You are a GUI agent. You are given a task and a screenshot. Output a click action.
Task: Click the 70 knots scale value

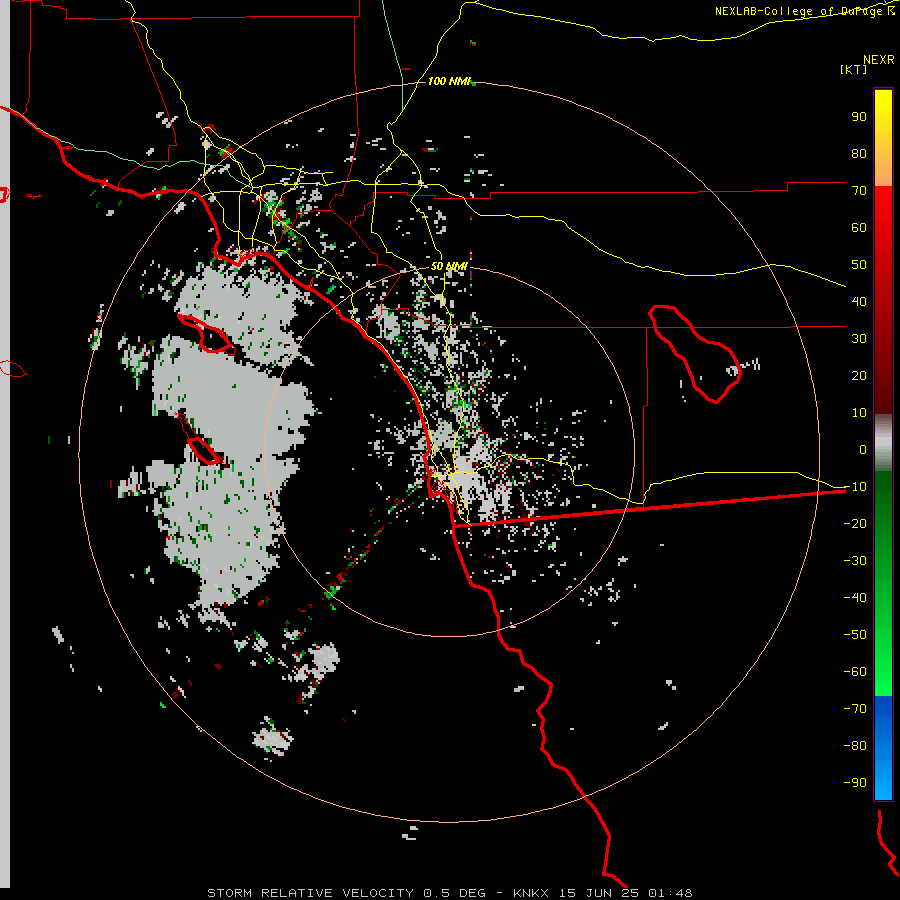pos(859,191)
